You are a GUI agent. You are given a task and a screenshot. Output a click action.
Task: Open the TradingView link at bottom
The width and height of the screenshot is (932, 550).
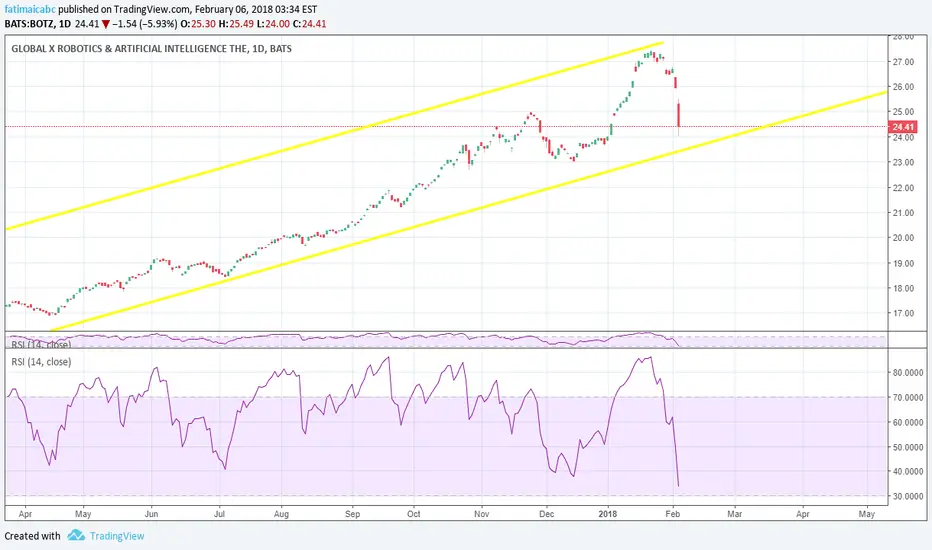117,536
